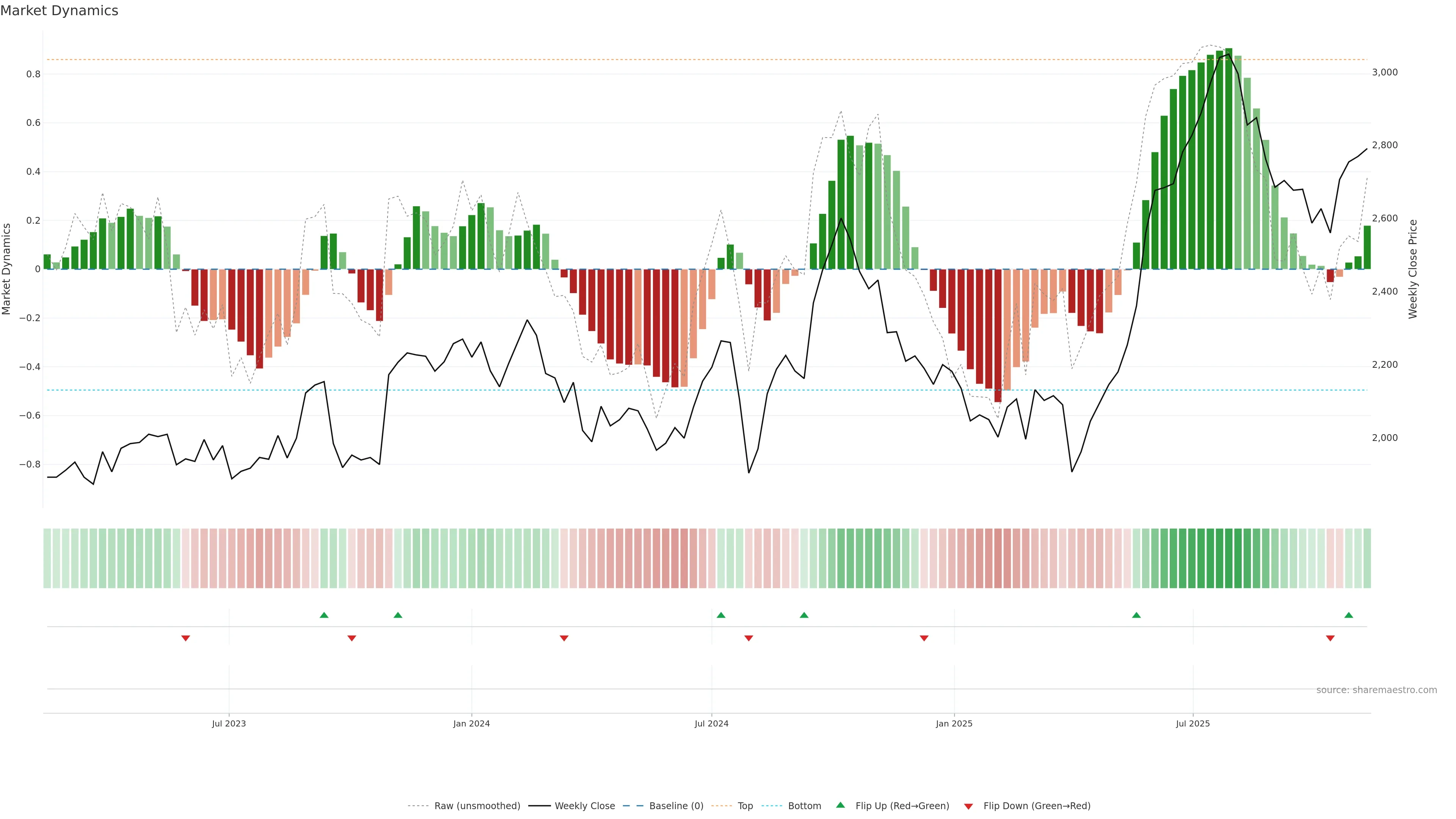Click the Jul 2025 x-axis label
This screenshot has width=1456, height=819.
(1192, 723)
